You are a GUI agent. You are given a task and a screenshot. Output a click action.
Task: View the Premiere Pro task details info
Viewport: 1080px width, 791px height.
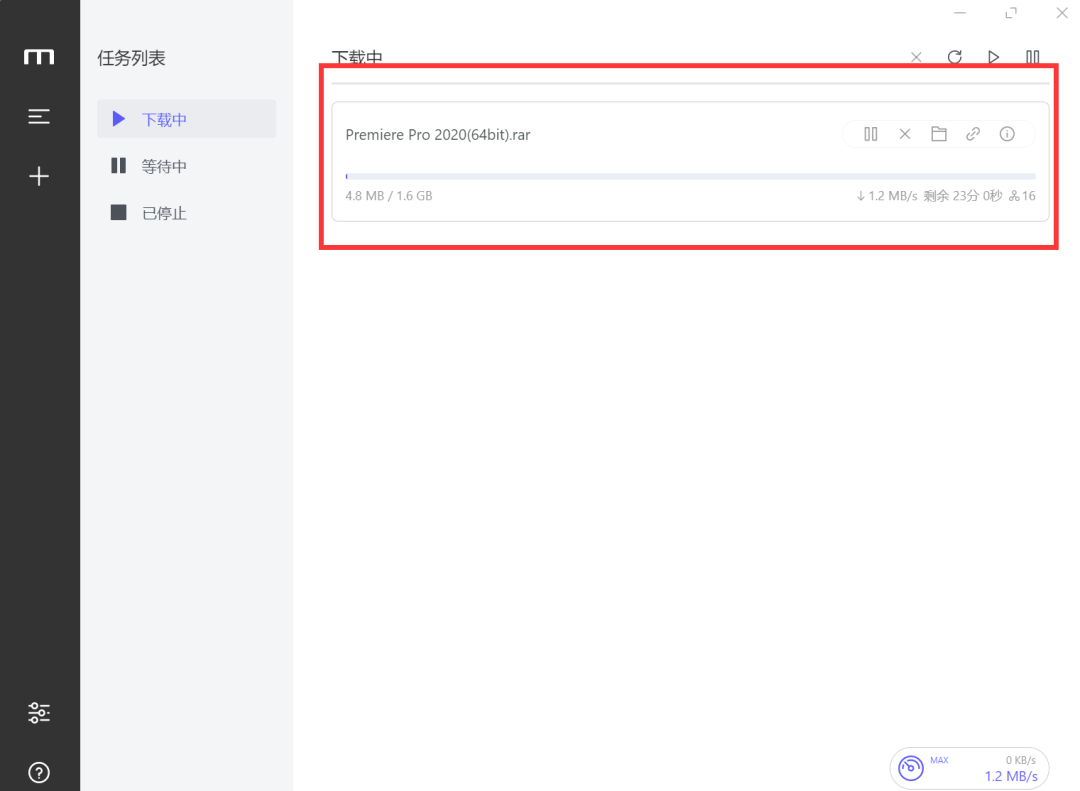pos(1007,134)
